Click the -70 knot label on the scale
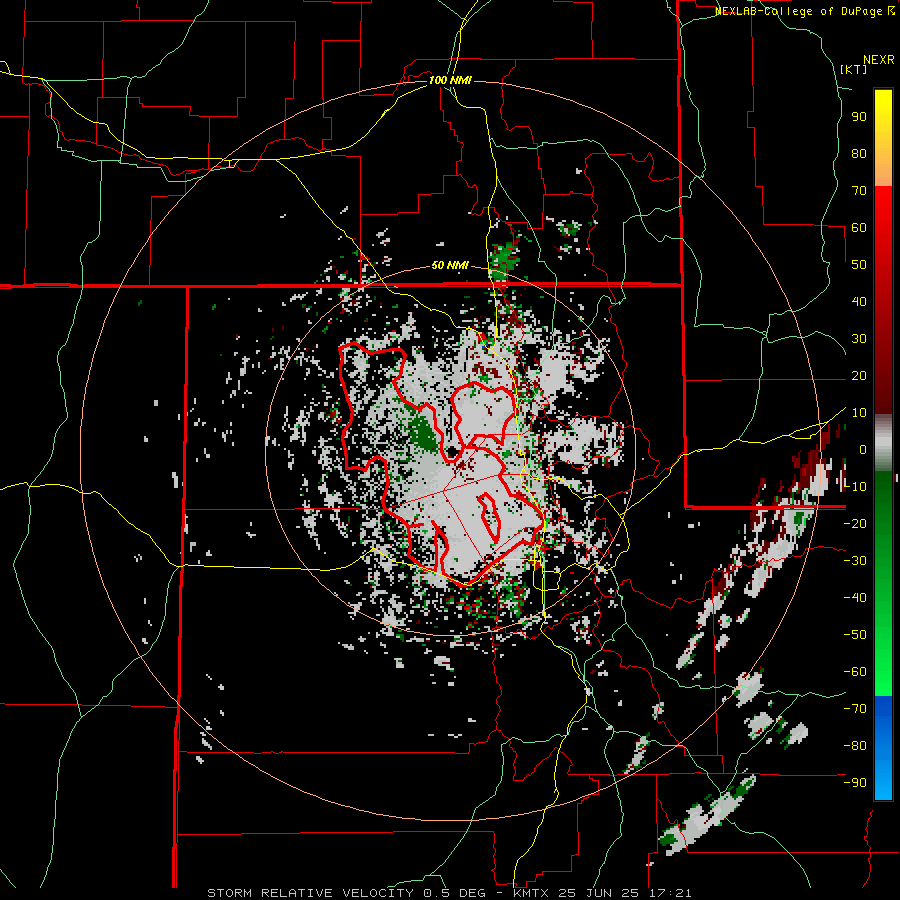 855,709
